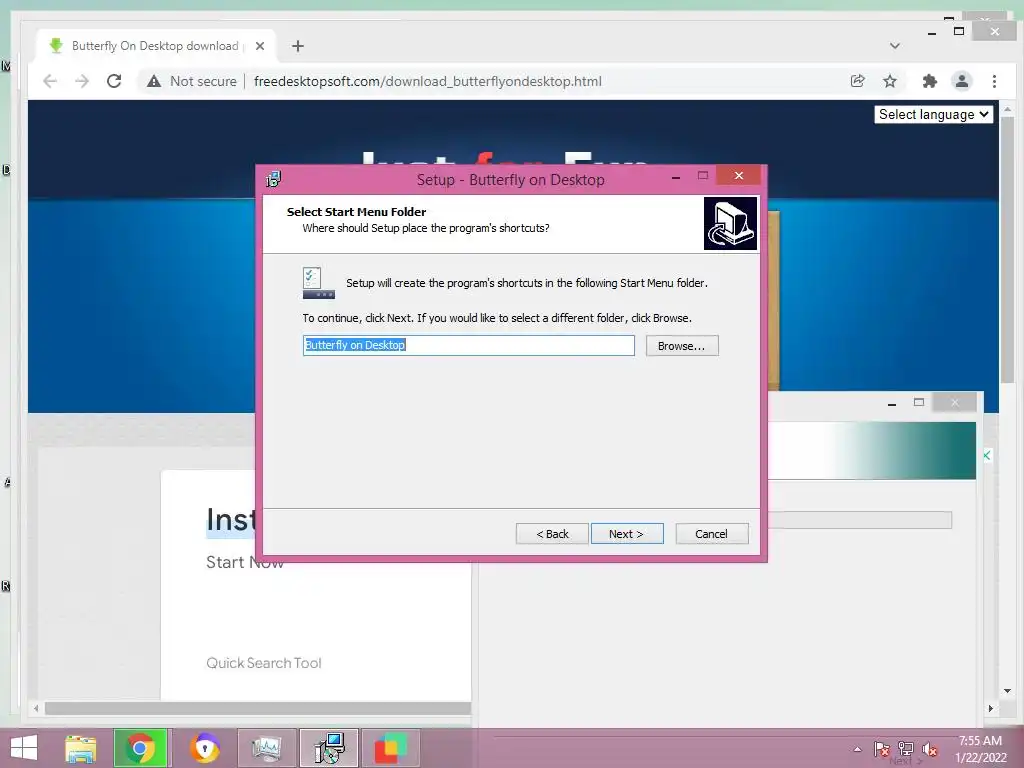This screenshot has height=768, width=1024.
Task: Close the ad with X icon
Action: (x=987, y=455)
